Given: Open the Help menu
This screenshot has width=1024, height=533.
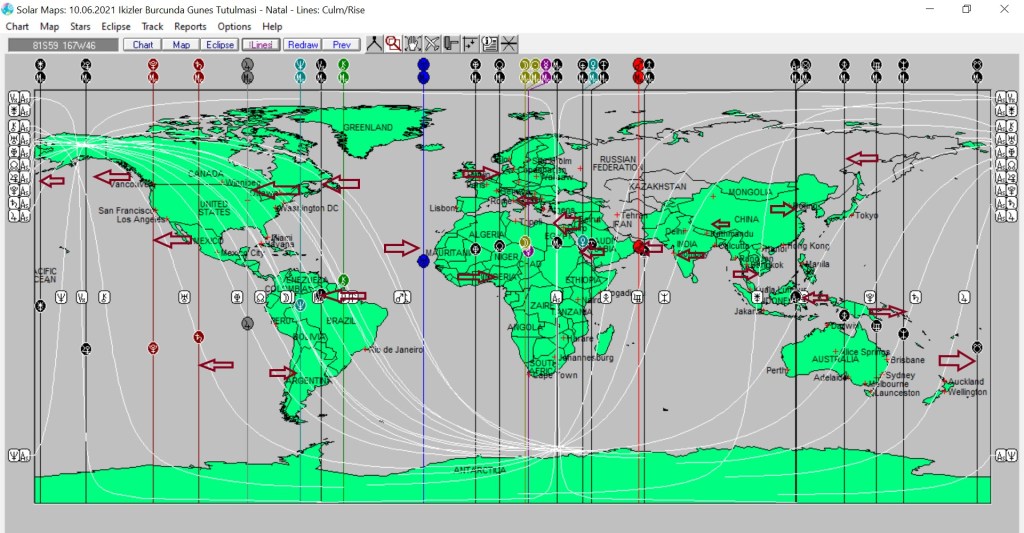Looking at the screenshot, I should click(x=272, y=27).
